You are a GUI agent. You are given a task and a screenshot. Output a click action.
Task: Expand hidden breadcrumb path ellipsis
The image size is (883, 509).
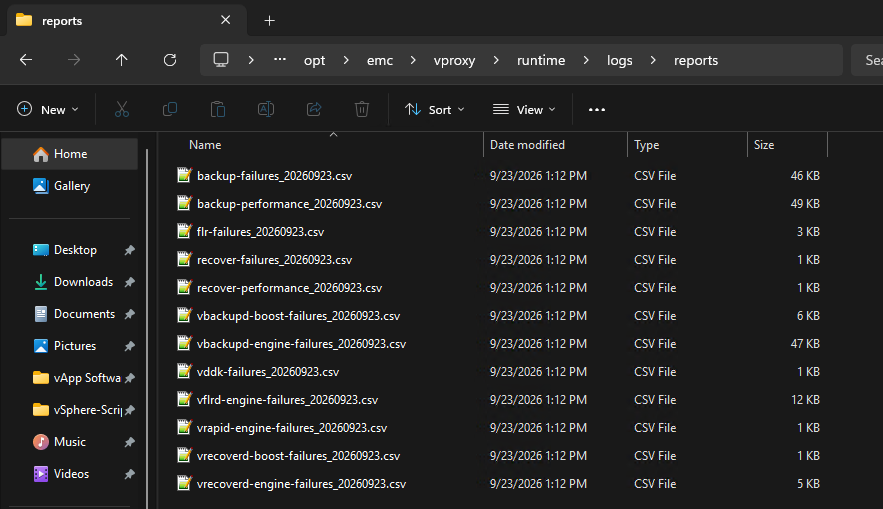click(x=280, y=60)
